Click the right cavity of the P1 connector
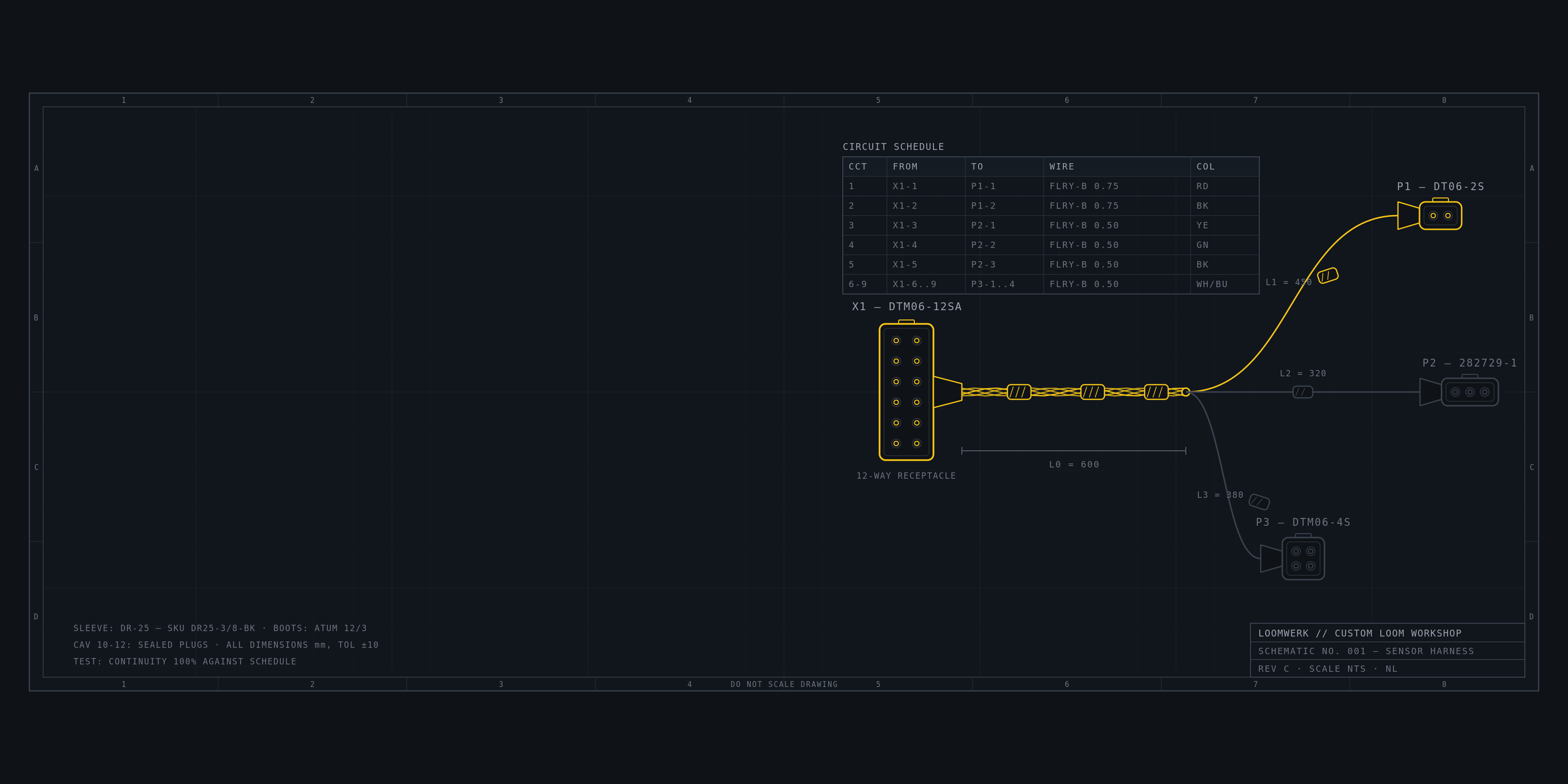 coord(1448,216)
